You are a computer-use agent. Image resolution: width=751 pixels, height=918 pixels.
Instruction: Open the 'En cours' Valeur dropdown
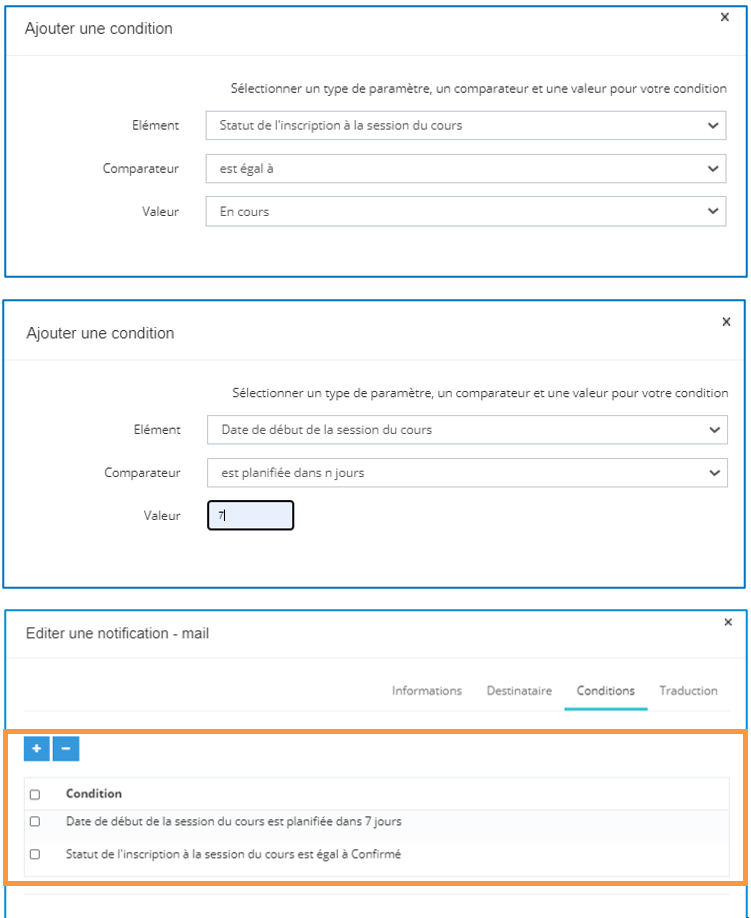click(x=465, y=211)
